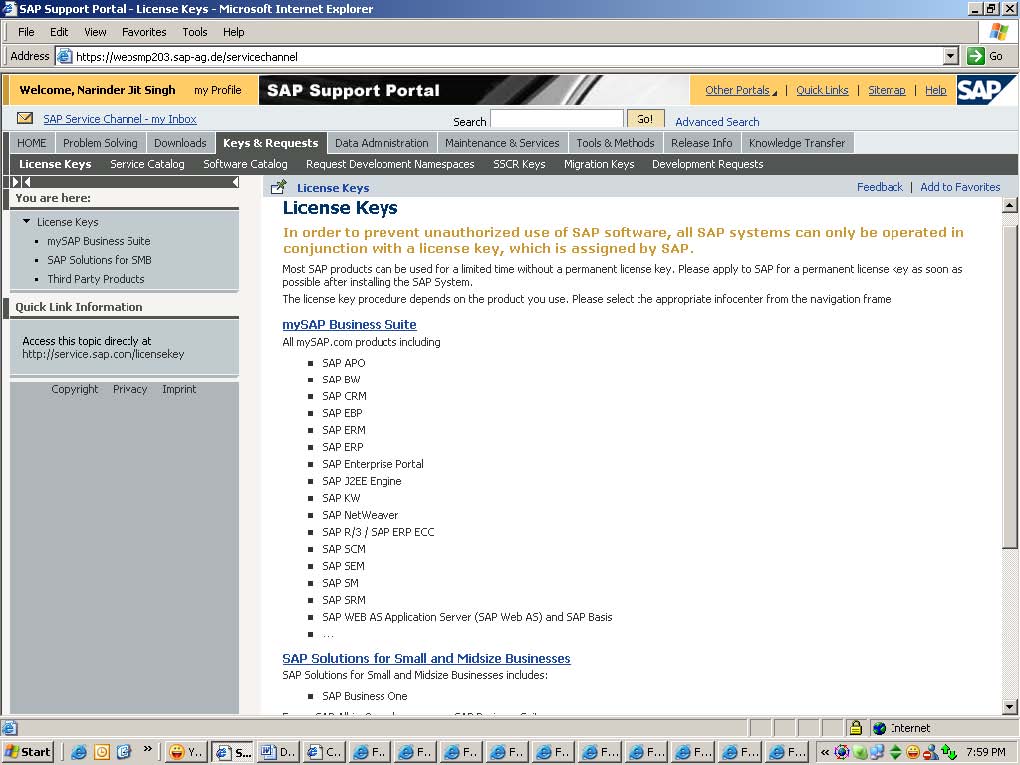Open SAP Service Channel - my Inbox
Viewport: 1020px width, 765px height.
(120, 119)
